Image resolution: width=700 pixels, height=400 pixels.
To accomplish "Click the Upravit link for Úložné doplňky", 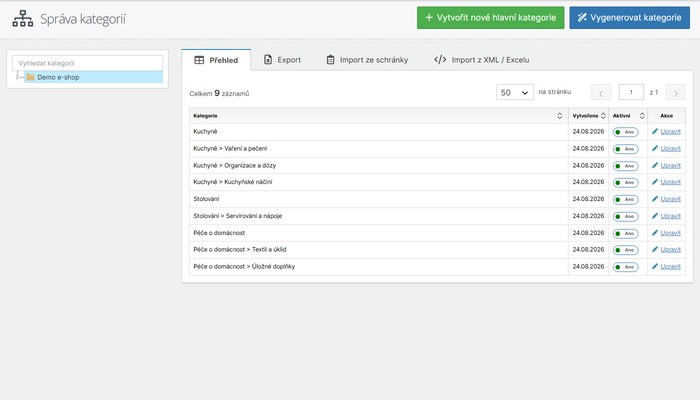I will 671,267.
